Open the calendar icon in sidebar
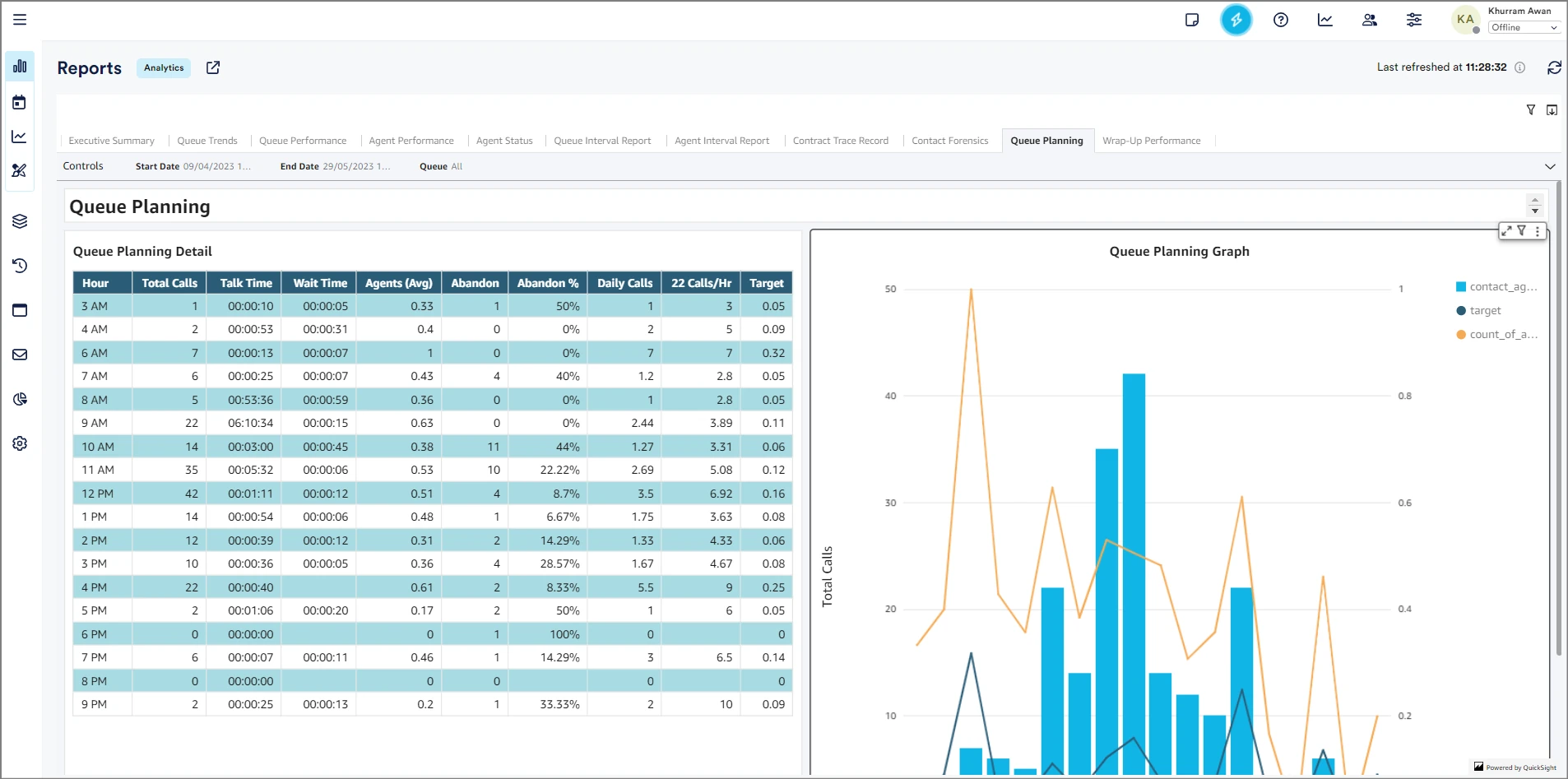The image size is (1568, 779). pyautogui.click(x=20, y=103)
